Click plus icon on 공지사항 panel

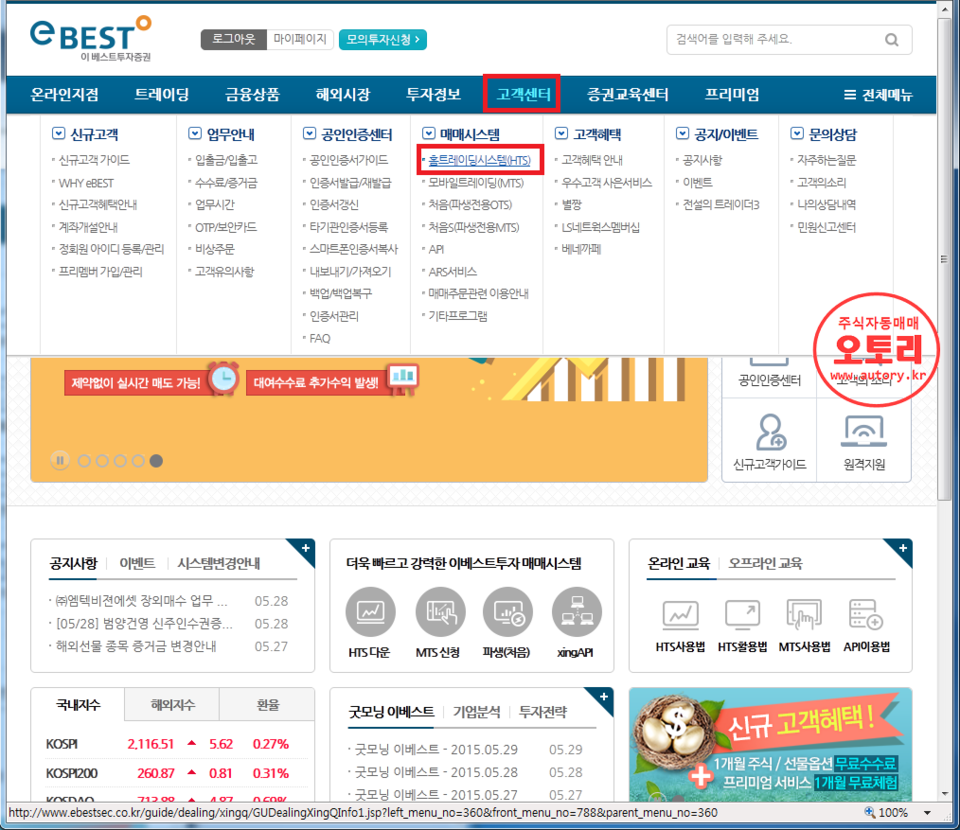click(x=306, y=547)
